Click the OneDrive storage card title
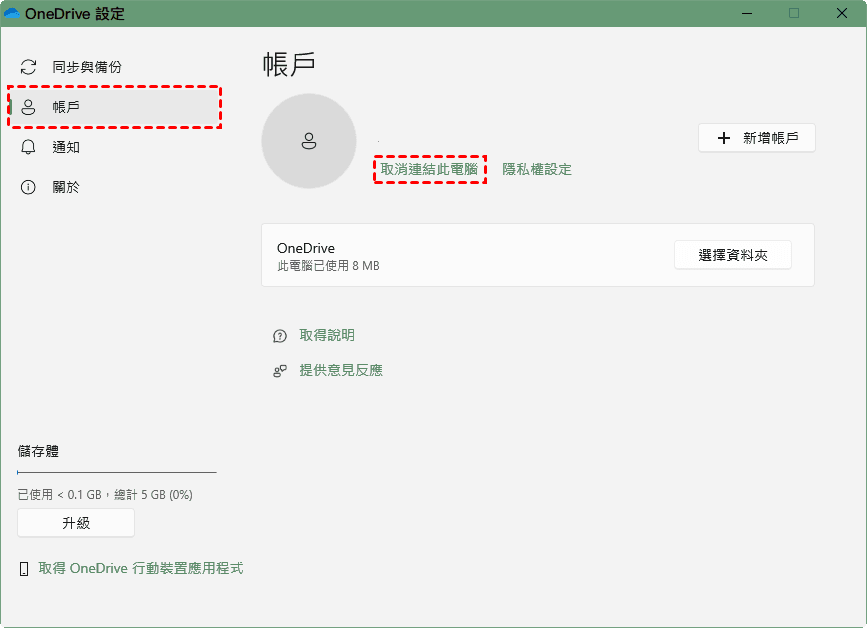This screenshot has width=867, height=628. coord(306,248)
